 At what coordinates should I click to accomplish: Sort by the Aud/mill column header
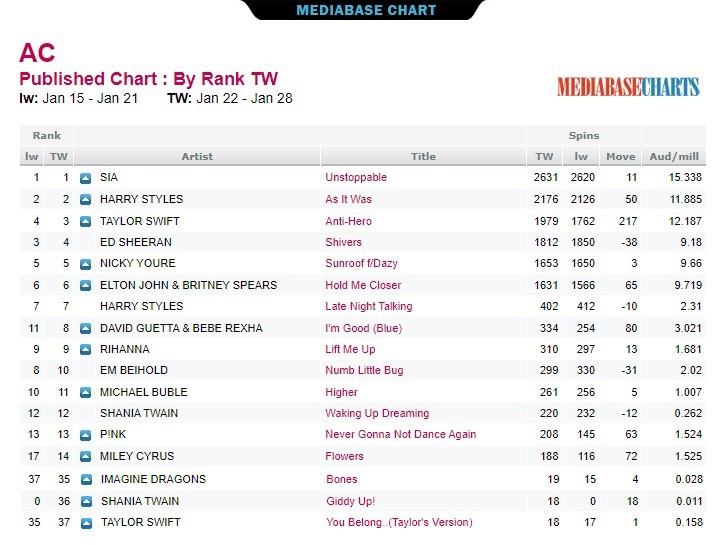pyautogui.click(x=674, y=157)
